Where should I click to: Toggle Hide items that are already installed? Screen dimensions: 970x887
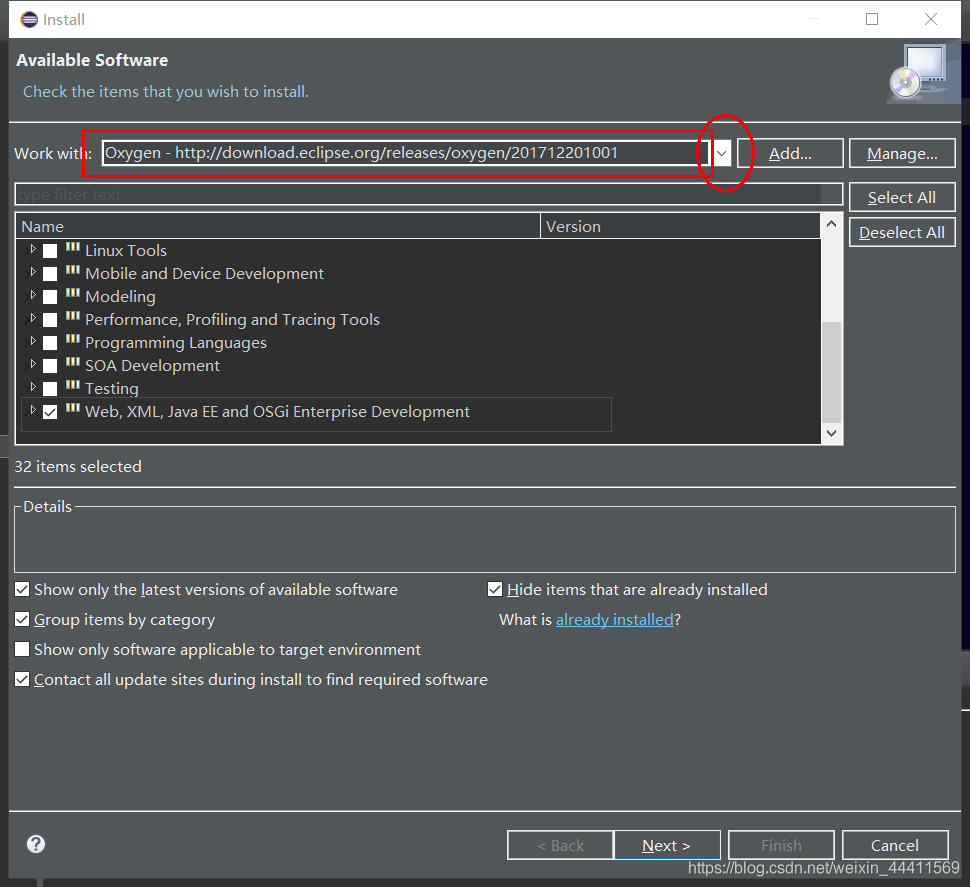[495, 589]
